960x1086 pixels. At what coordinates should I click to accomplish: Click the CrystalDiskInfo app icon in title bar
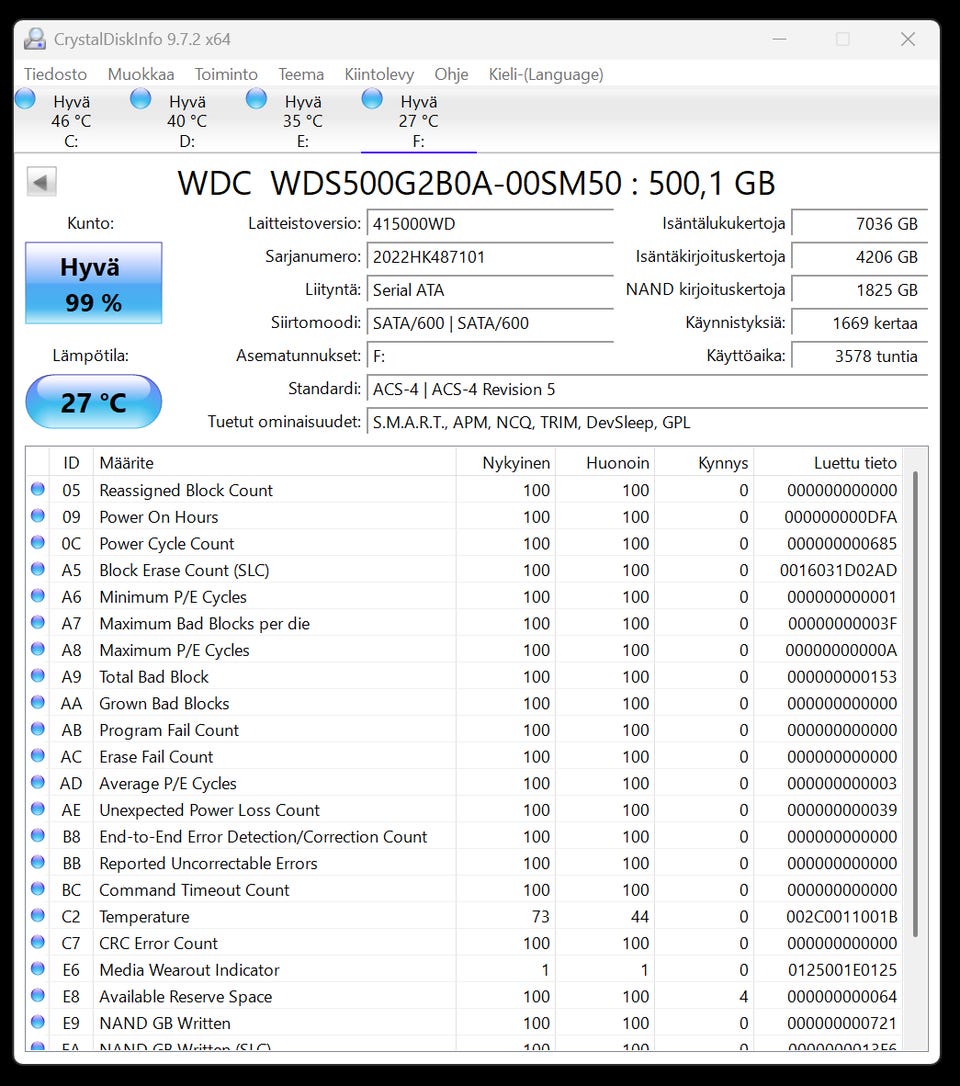click(35, 39)
